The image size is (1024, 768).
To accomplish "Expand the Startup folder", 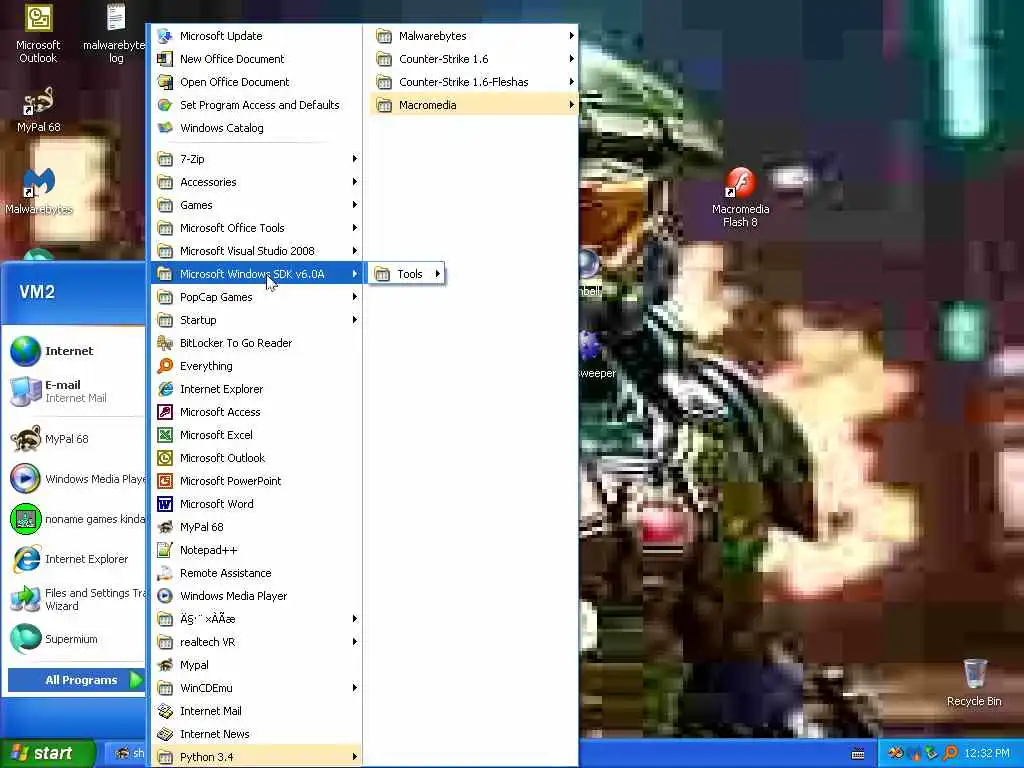I will pyautogui.click(x=257, y=319).
